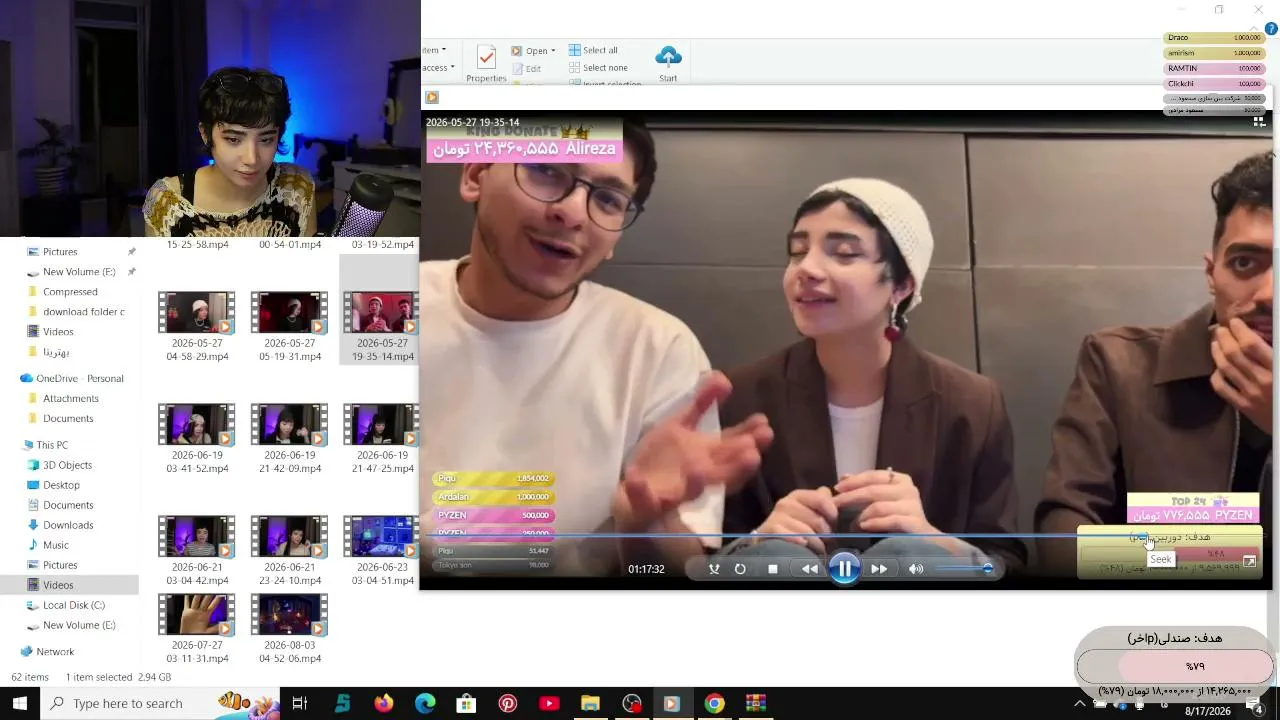Image resolution: width=1280 pixels, height=720 pixels.
Task: Open WinRAR from the taskbar
Action: pos(755,704)
